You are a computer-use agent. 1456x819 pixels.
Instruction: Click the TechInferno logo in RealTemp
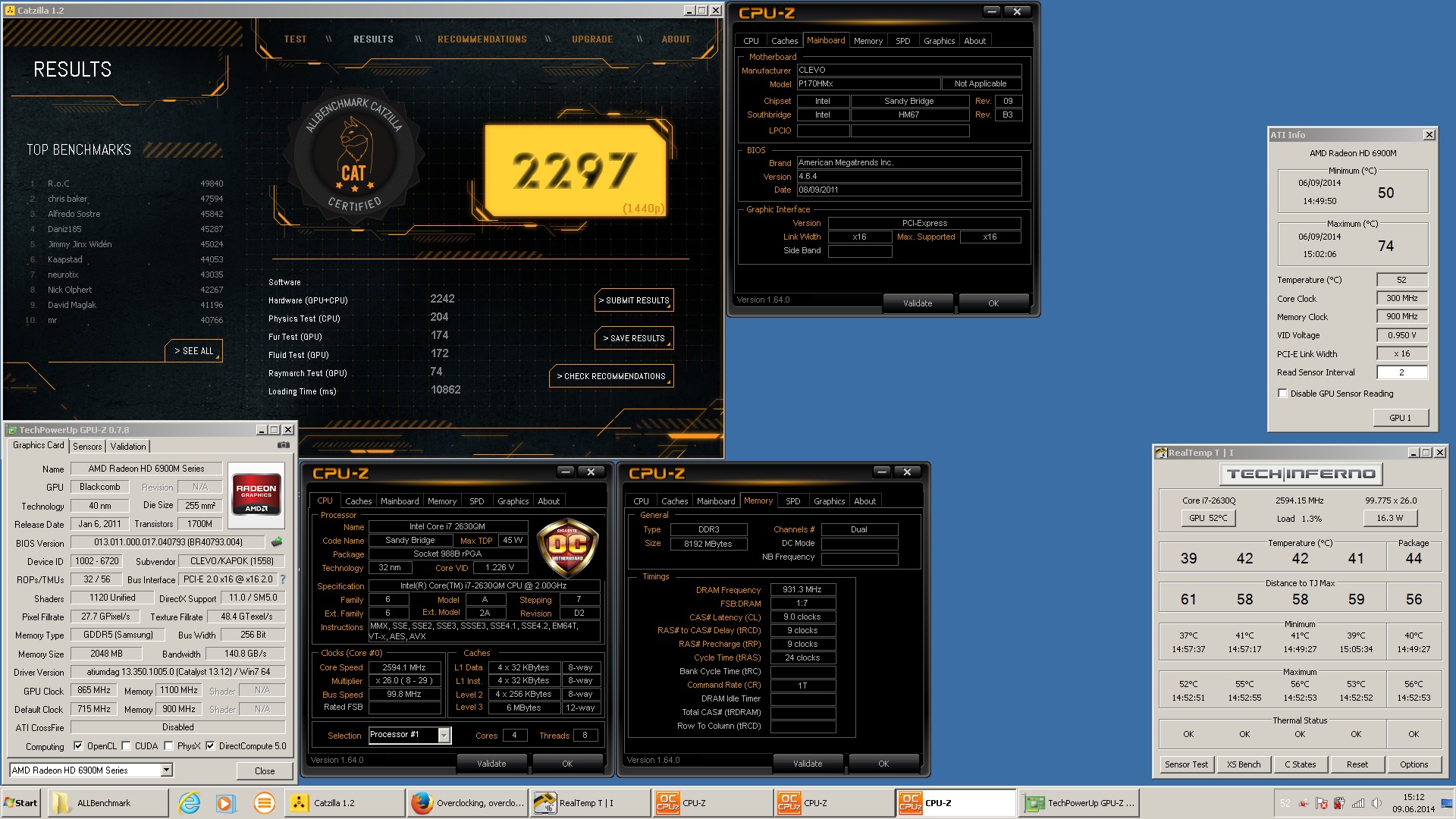click(x=1301, y=474)
